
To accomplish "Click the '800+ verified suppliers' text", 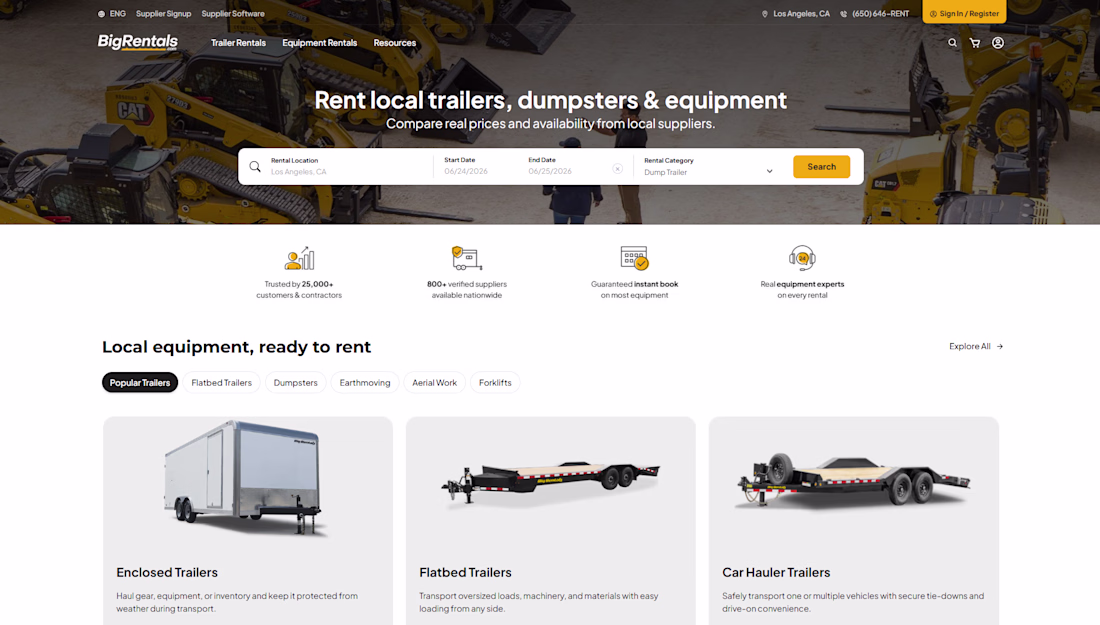I will (x=467, y=284).
